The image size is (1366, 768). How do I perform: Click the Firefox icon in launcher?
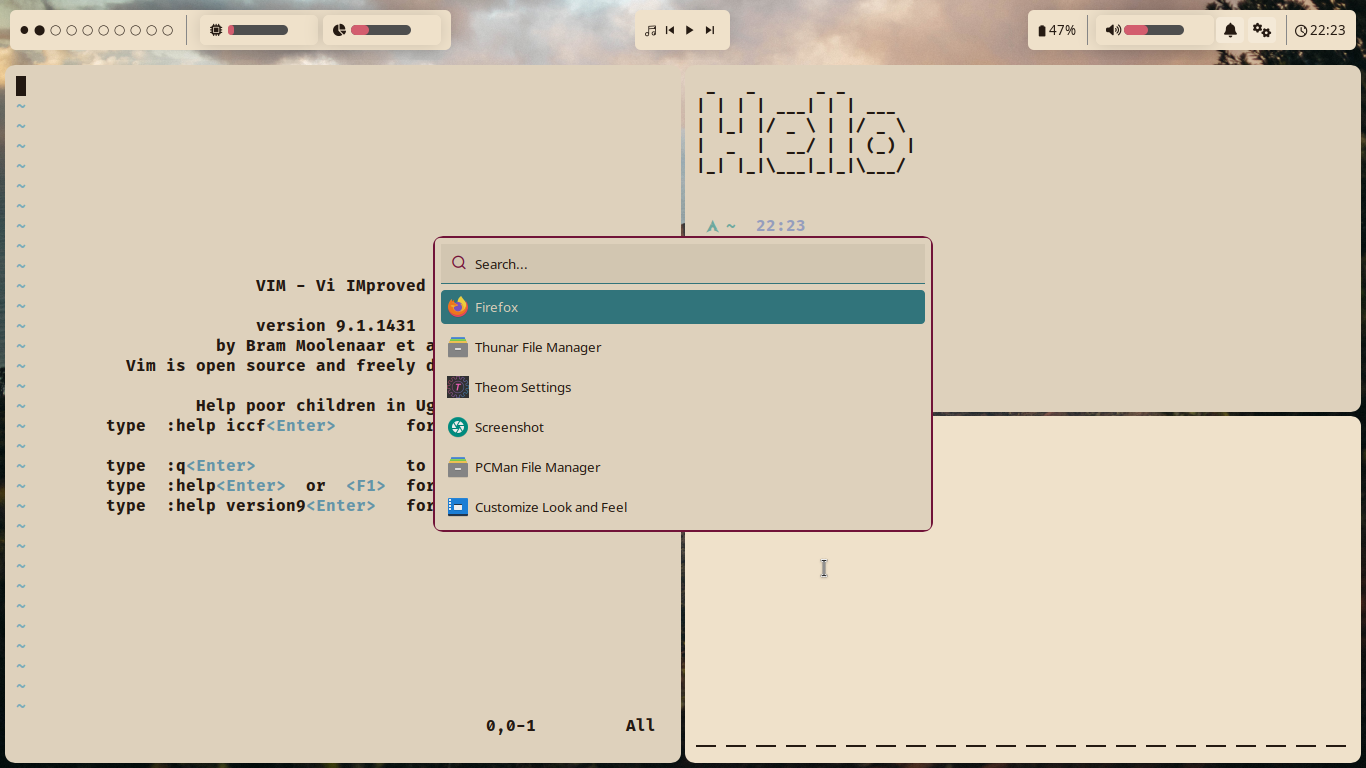[458, 307]
